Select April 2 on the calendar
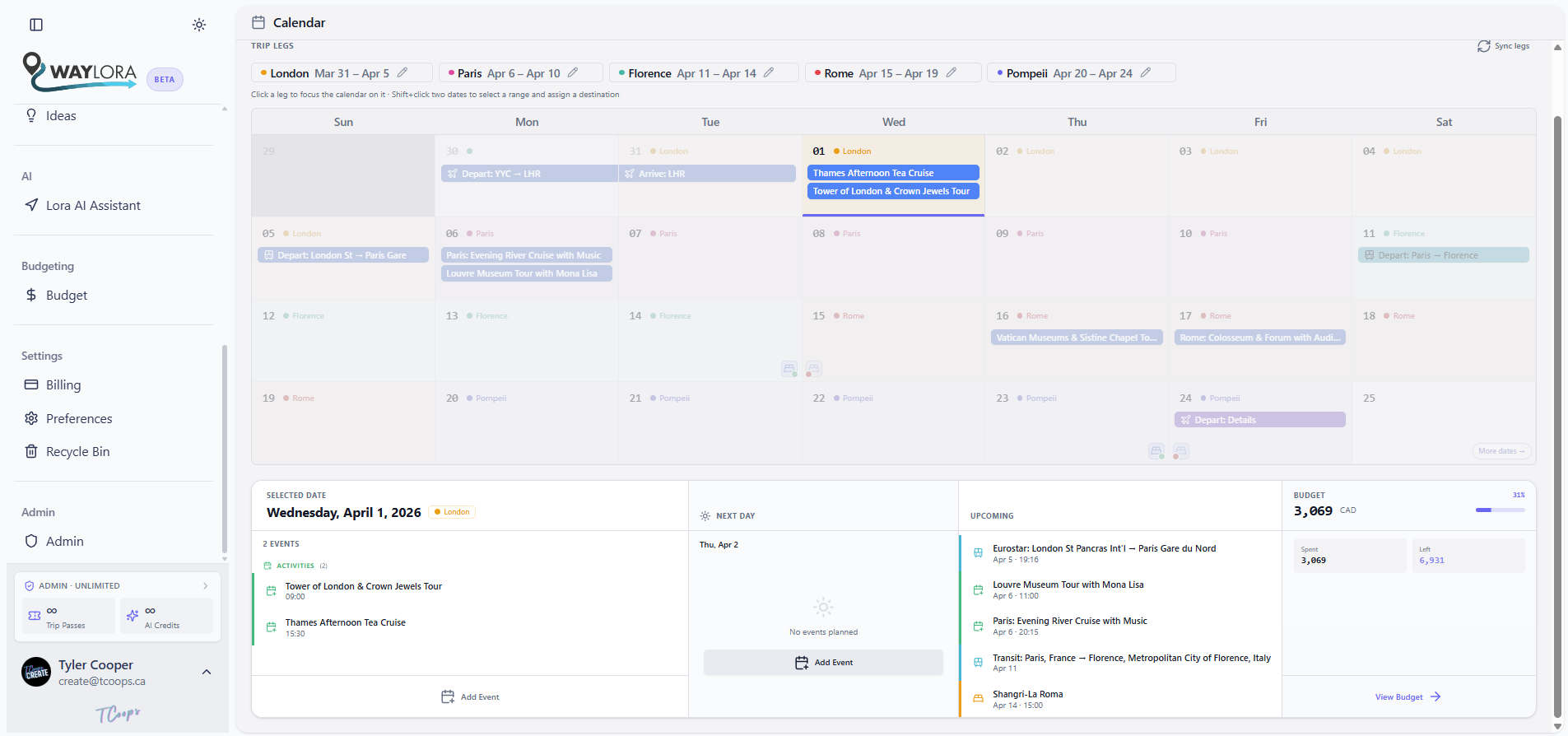The image size is (1568, 736). (x=1077, y=176)
